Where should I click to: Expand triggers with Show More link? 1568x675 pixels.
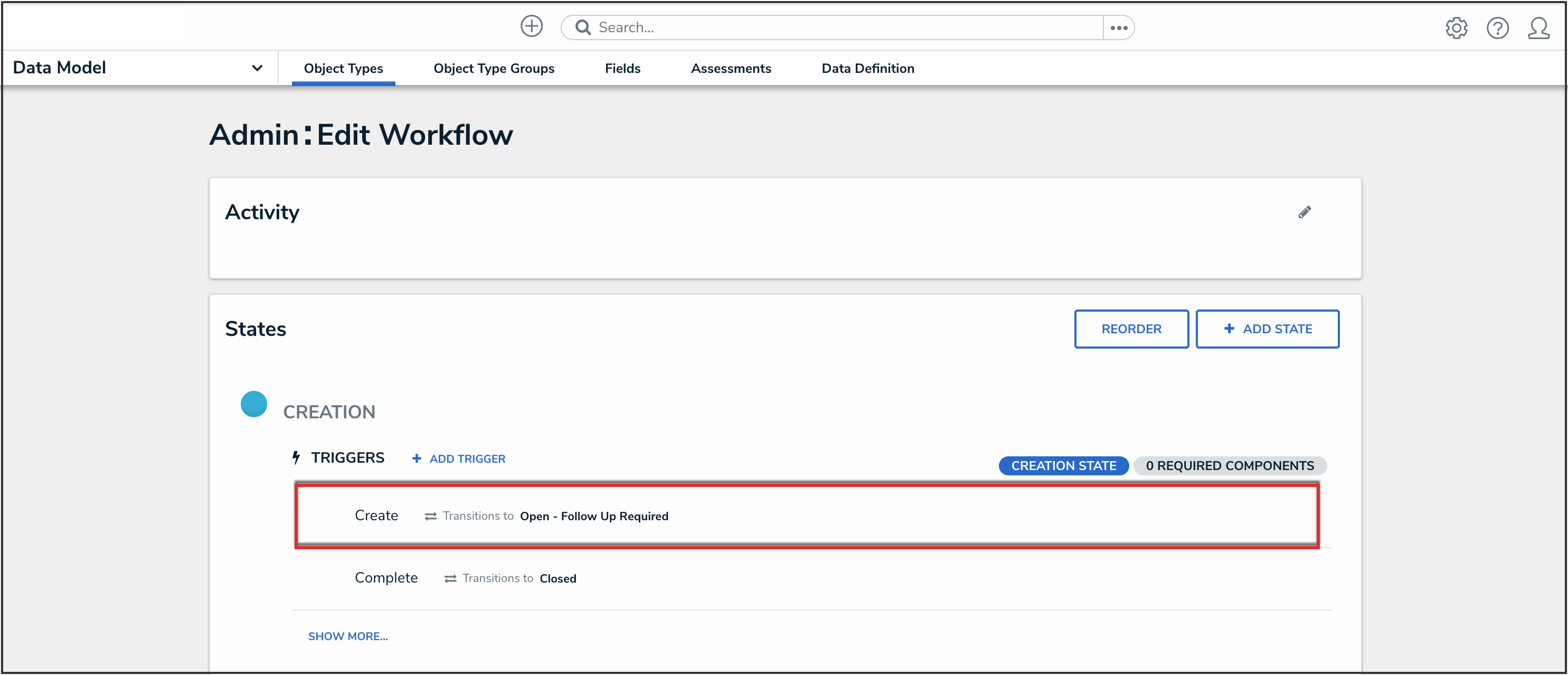click(347, 636)
